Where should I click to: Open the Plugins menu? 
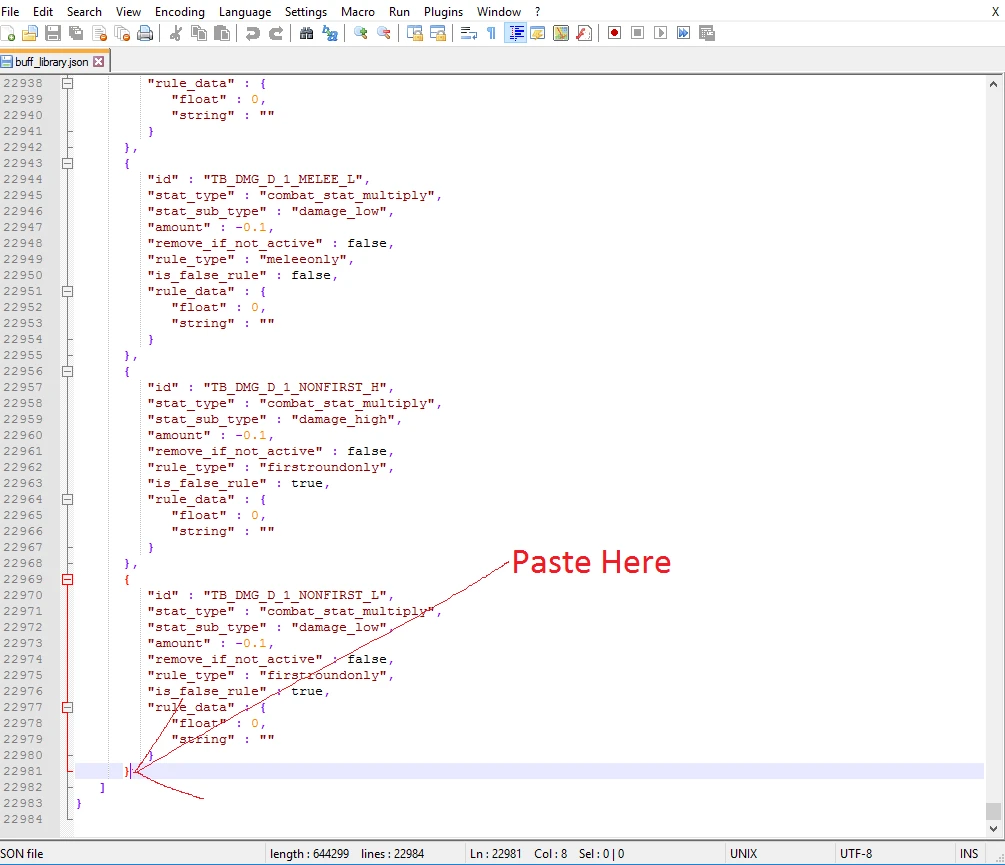(443, 11)
